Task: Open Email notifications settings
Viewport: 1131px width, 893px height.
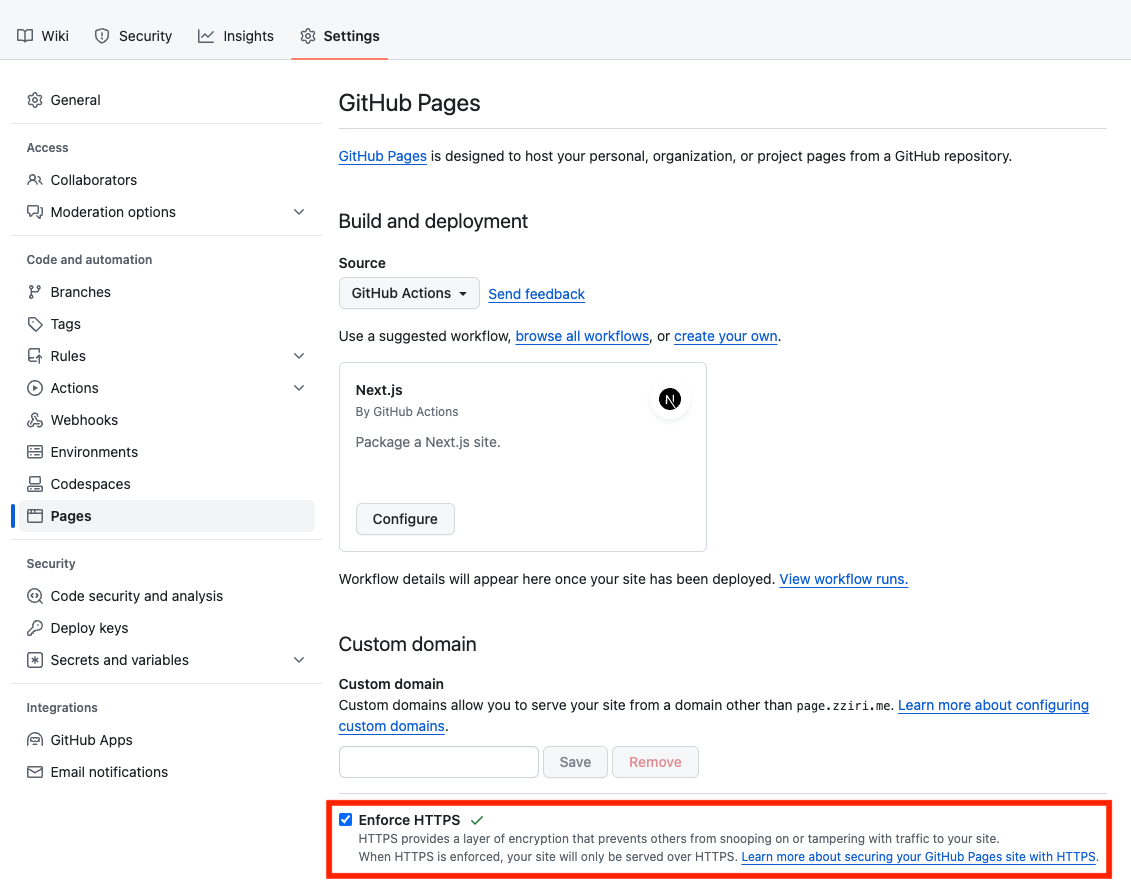Action: (167, 772)
